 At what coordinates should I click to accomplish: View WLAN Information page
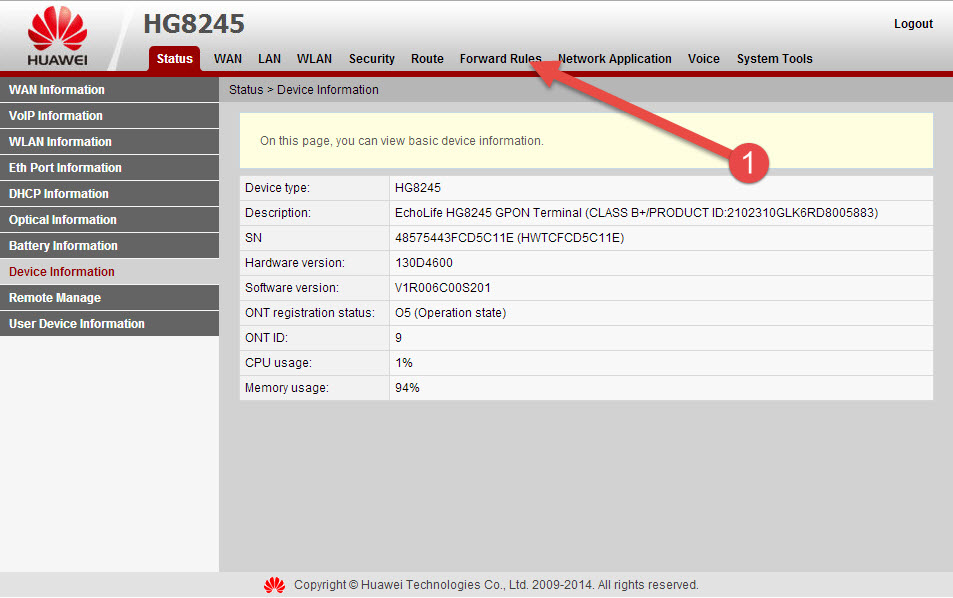(60, 142)
